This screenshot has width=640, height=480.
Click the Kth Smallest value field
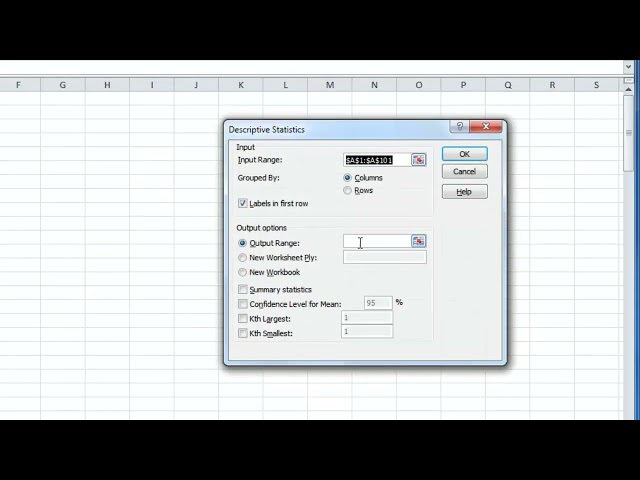367,331
